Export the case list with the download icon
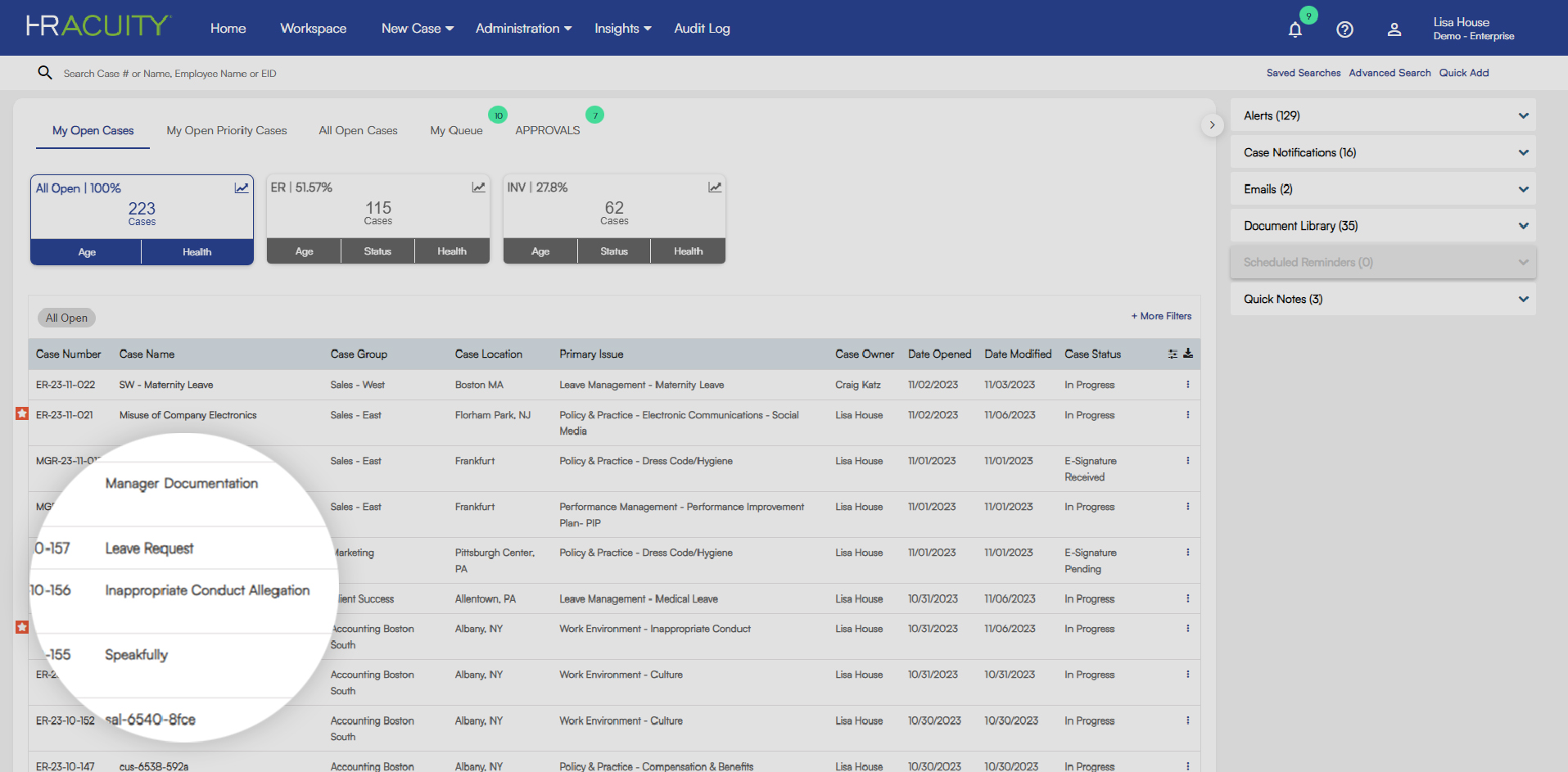 [1188, 354]
